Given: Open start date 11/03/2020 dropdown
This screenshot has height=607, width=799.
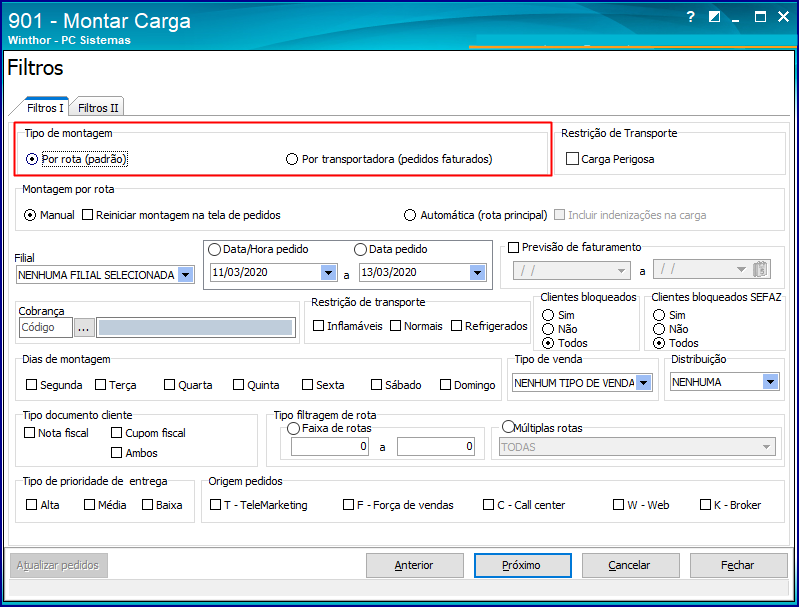Looking at the screenshot, I should click(x=329, y=272).
